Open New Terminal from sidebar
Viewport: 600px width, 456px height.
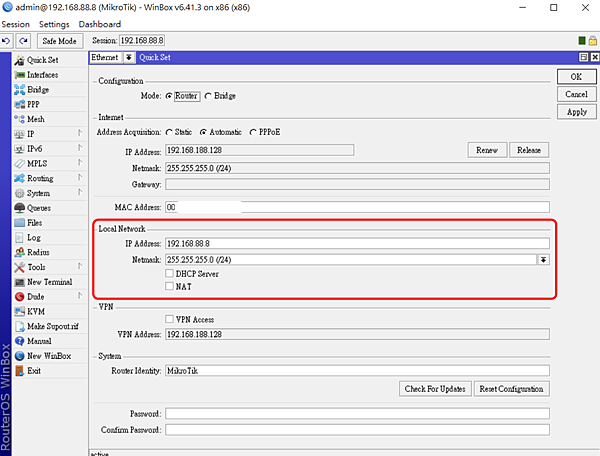(50, 282)
